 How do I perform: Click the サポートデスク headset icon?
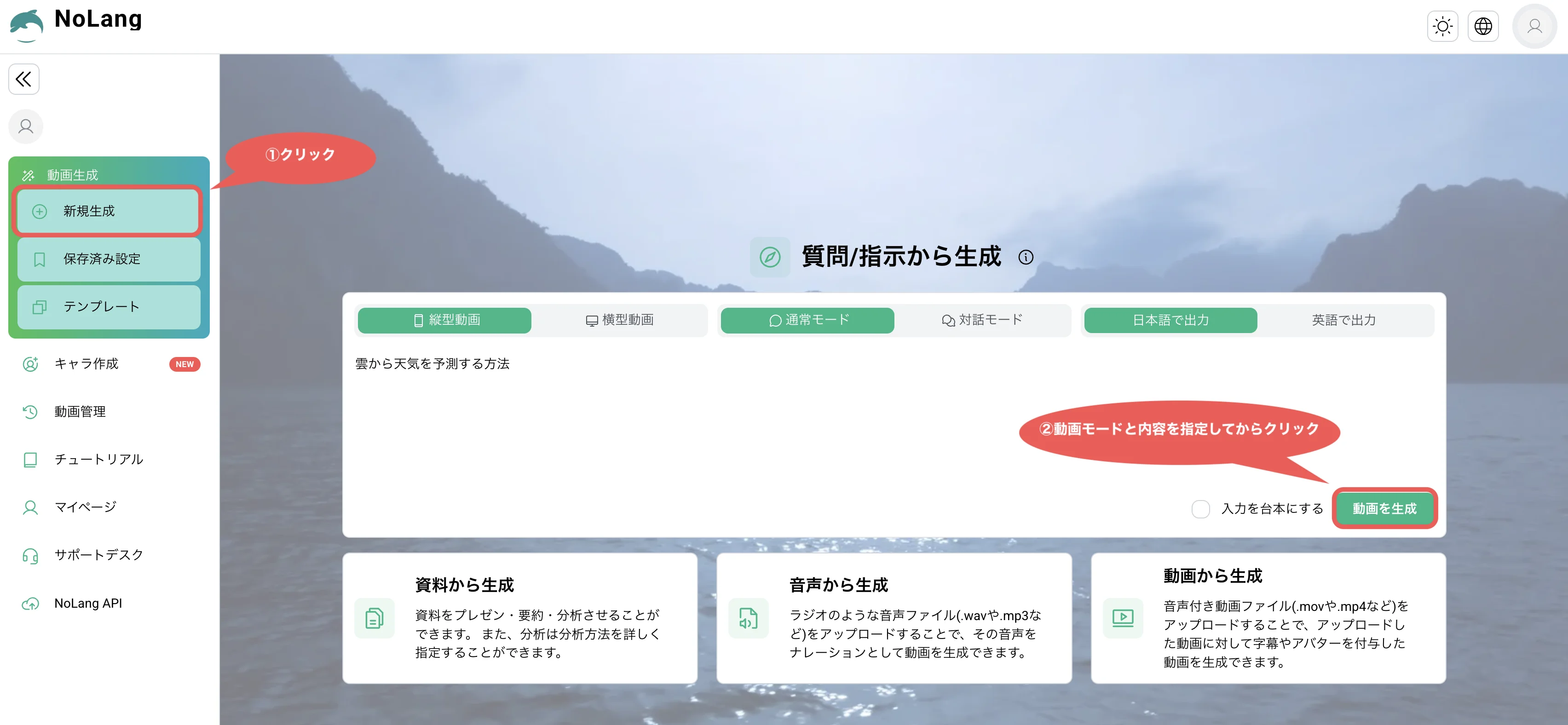pos(30,556)
